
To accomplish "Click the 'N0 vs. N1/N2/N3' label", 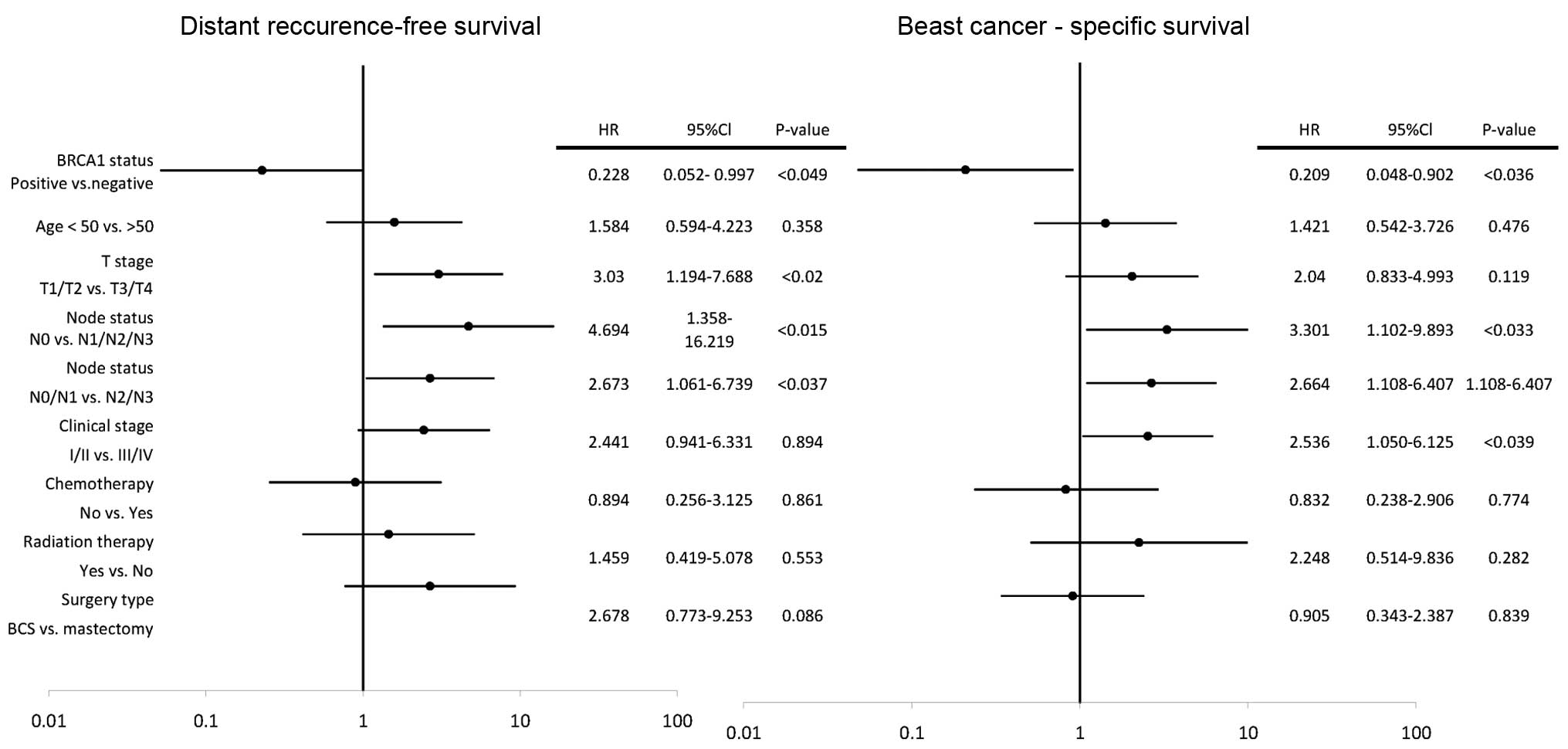I will tap(91, 339).
